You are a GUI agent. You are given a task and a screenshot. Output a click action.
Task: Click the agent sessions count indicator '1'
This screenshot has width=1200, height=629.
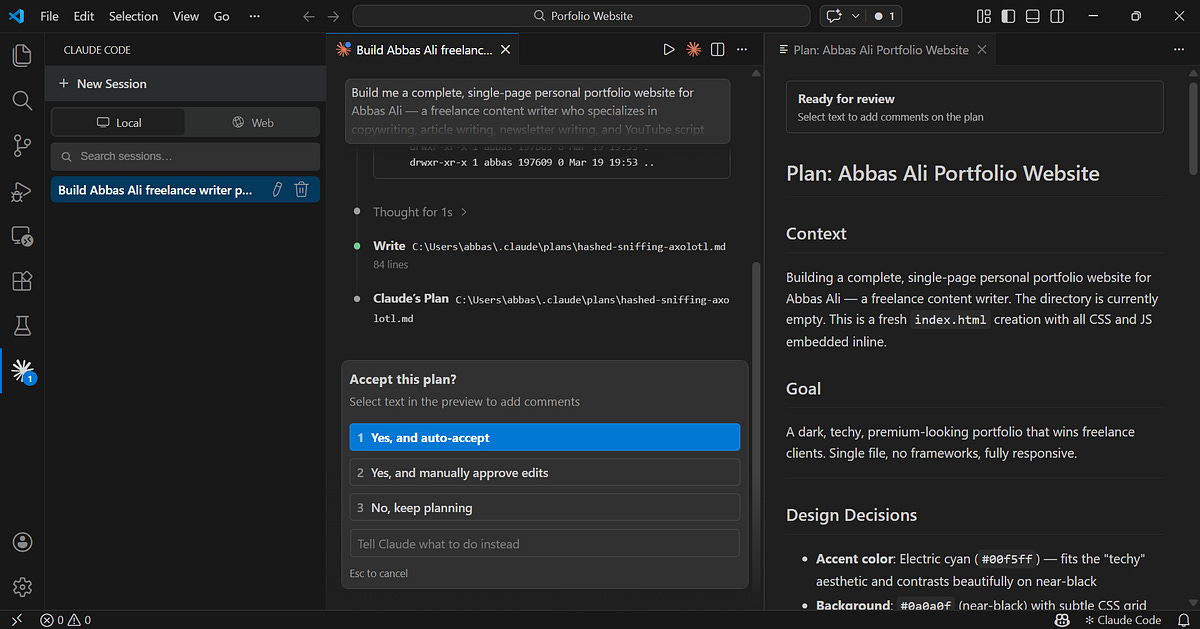[x=884, y=16]
